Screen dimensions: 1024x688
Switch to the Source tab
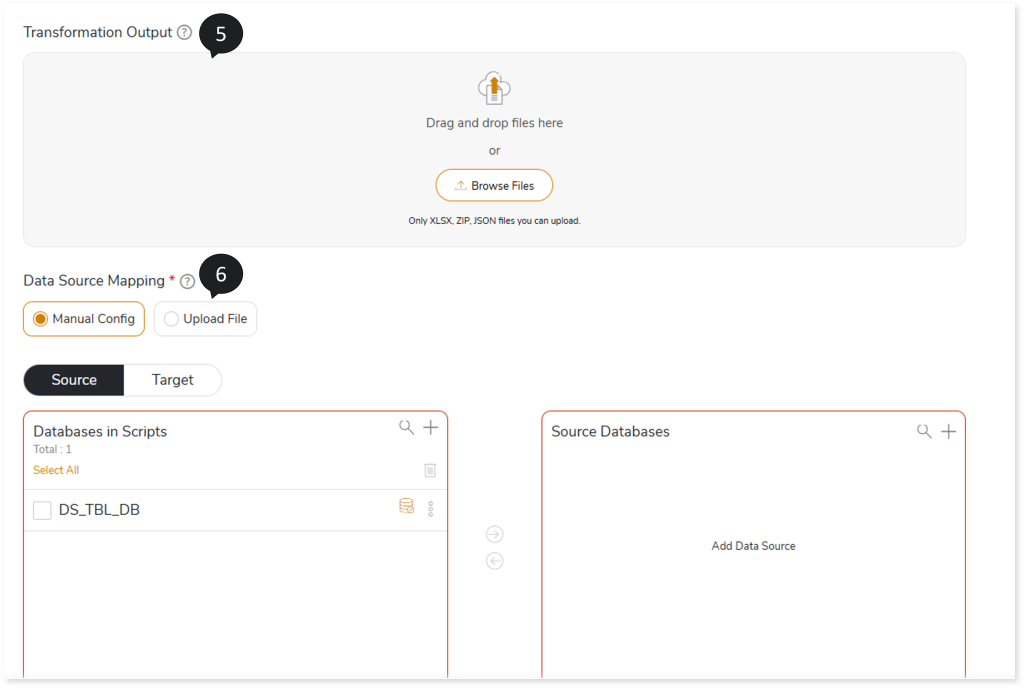coord(74,380)
